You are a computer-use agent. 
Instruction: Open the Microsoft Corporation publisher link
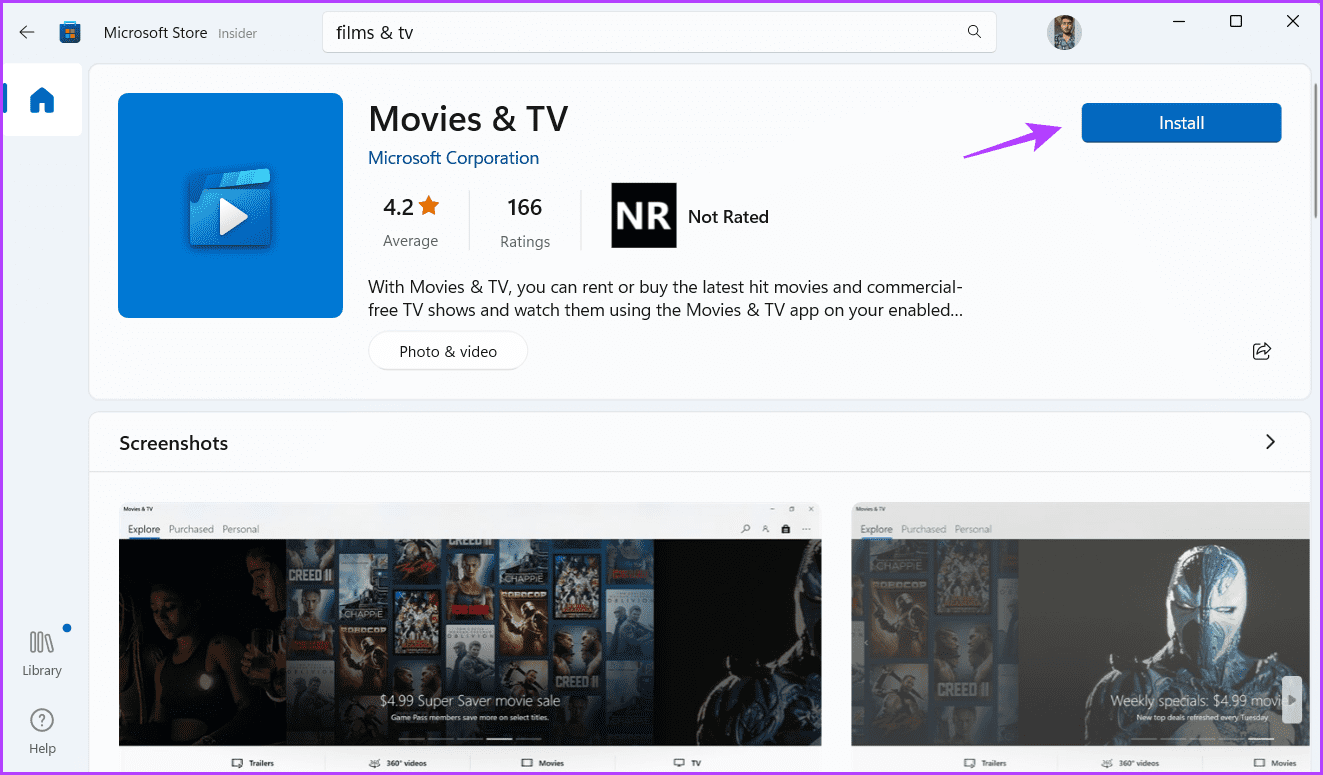[453, 158]
